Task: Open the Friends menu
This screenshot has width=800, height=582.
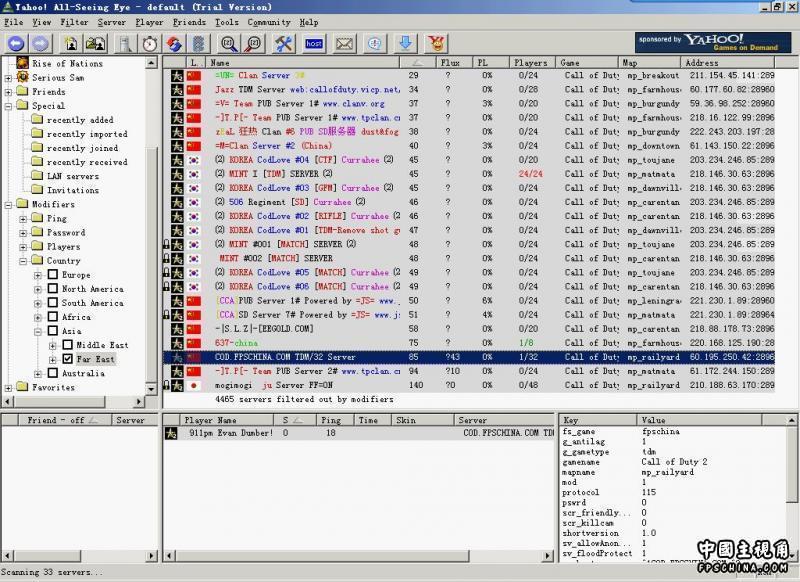Action: tap(189, 22)
